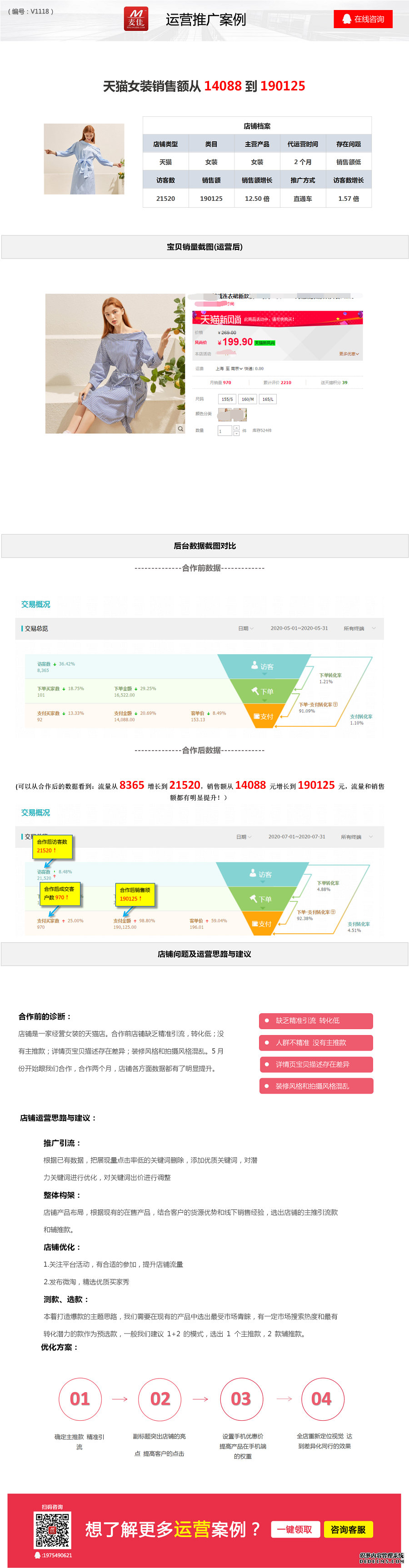This screenshot has height=1568, width=409.
Task: Click the 合作后销售额 yellow callout
Action: [135, 894]
